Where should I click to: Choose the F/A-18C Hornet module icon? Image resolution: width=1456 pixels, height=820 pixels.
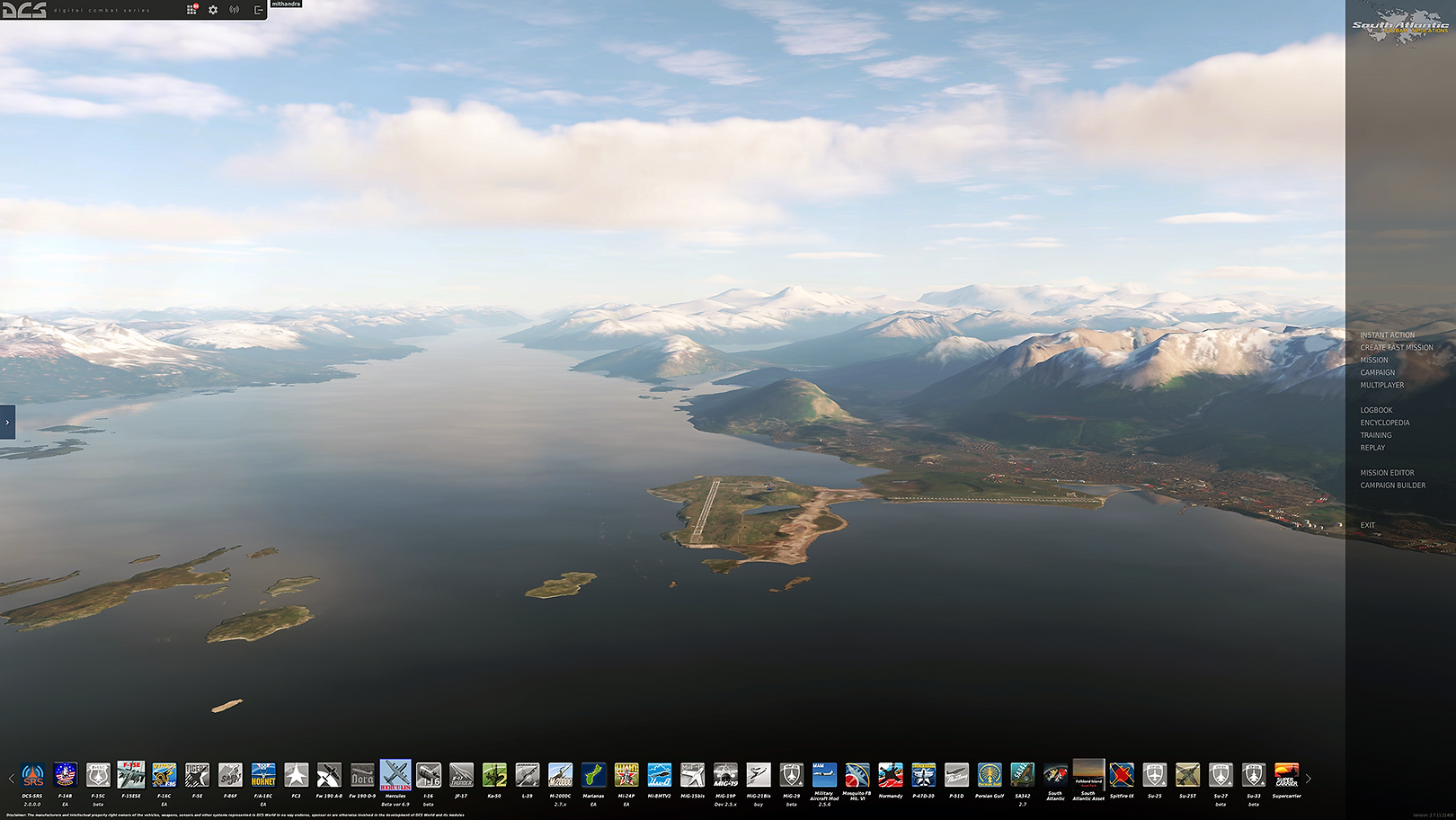(263, 775)
